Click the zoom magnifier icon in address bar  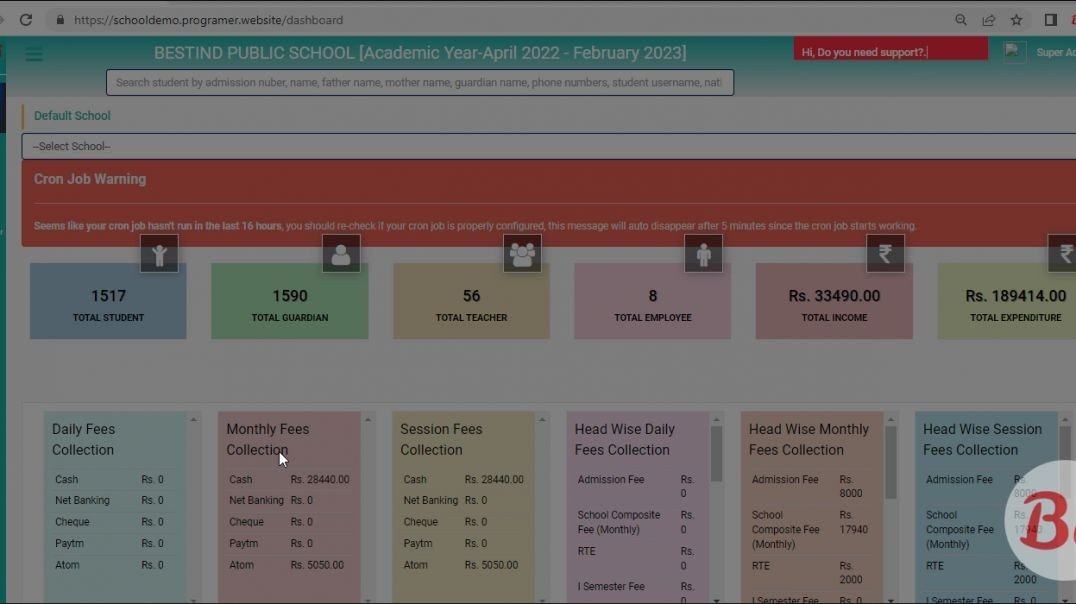960,19
